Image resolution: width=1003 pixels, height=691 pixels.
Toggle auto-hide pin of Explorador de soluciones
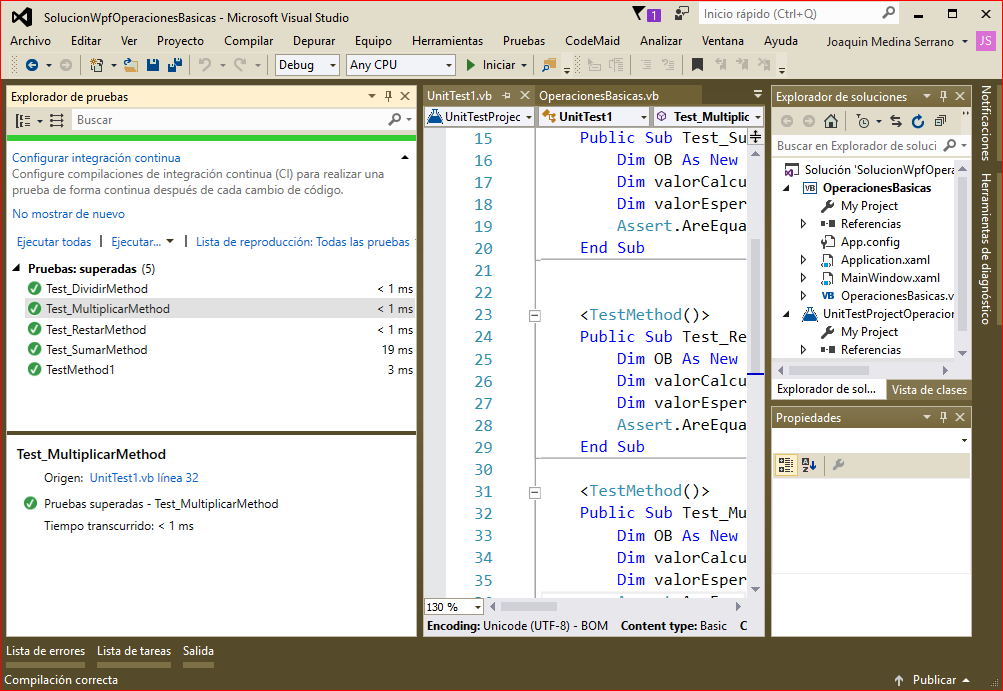(943, 96)
